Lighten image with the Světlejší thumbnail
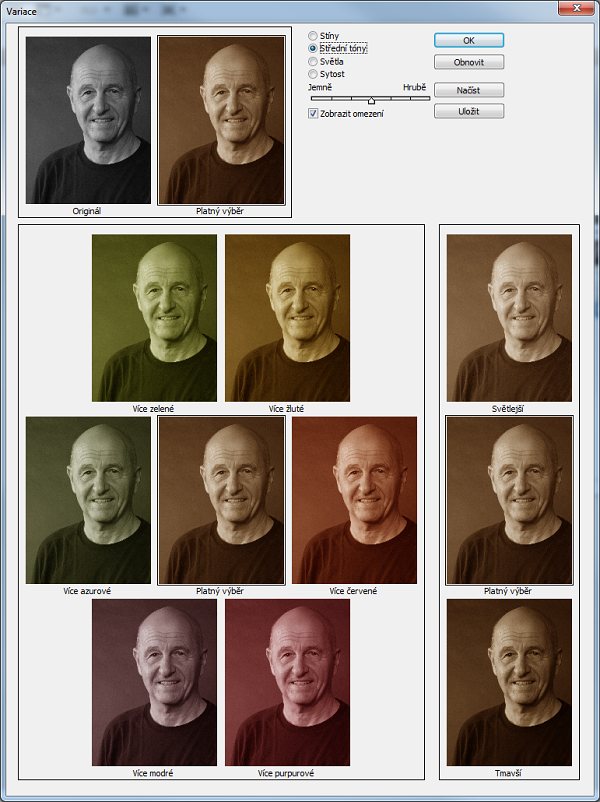Screen dimensions: 600x802 509,317
